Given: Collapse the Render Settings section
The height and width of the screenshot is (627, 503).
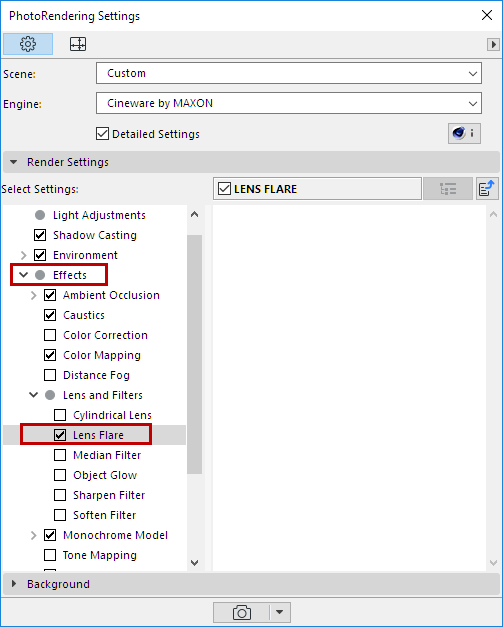Looking at the screenshot, I should pyautogui.click(x=14, y=162).
